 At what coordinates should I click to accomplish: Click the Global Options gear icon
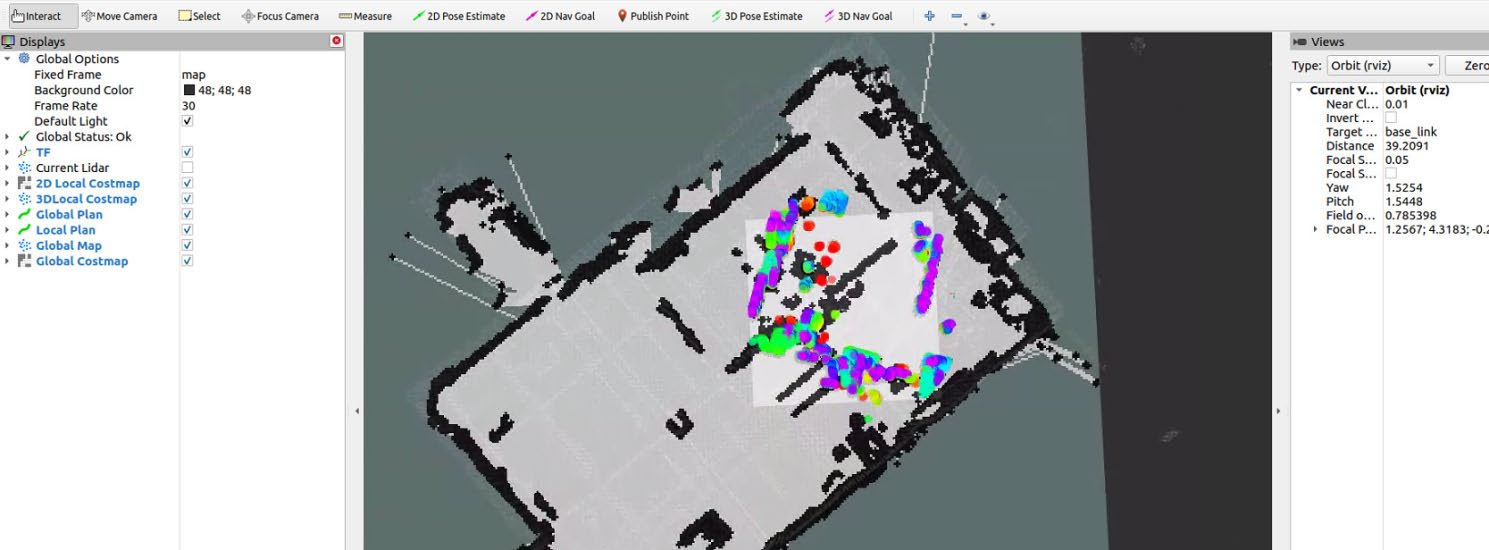[x=25, y=59]
